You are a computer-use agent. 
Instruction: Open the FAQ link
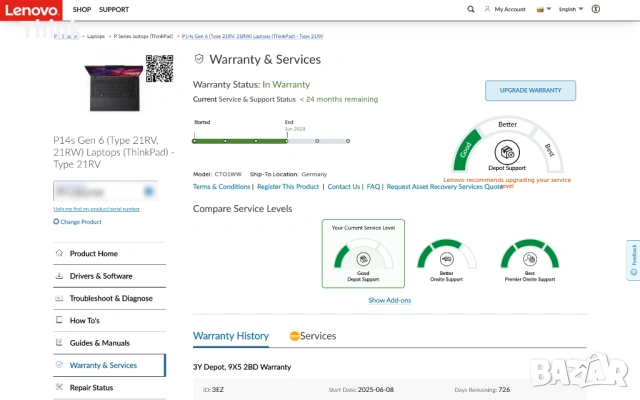[373, 187]
